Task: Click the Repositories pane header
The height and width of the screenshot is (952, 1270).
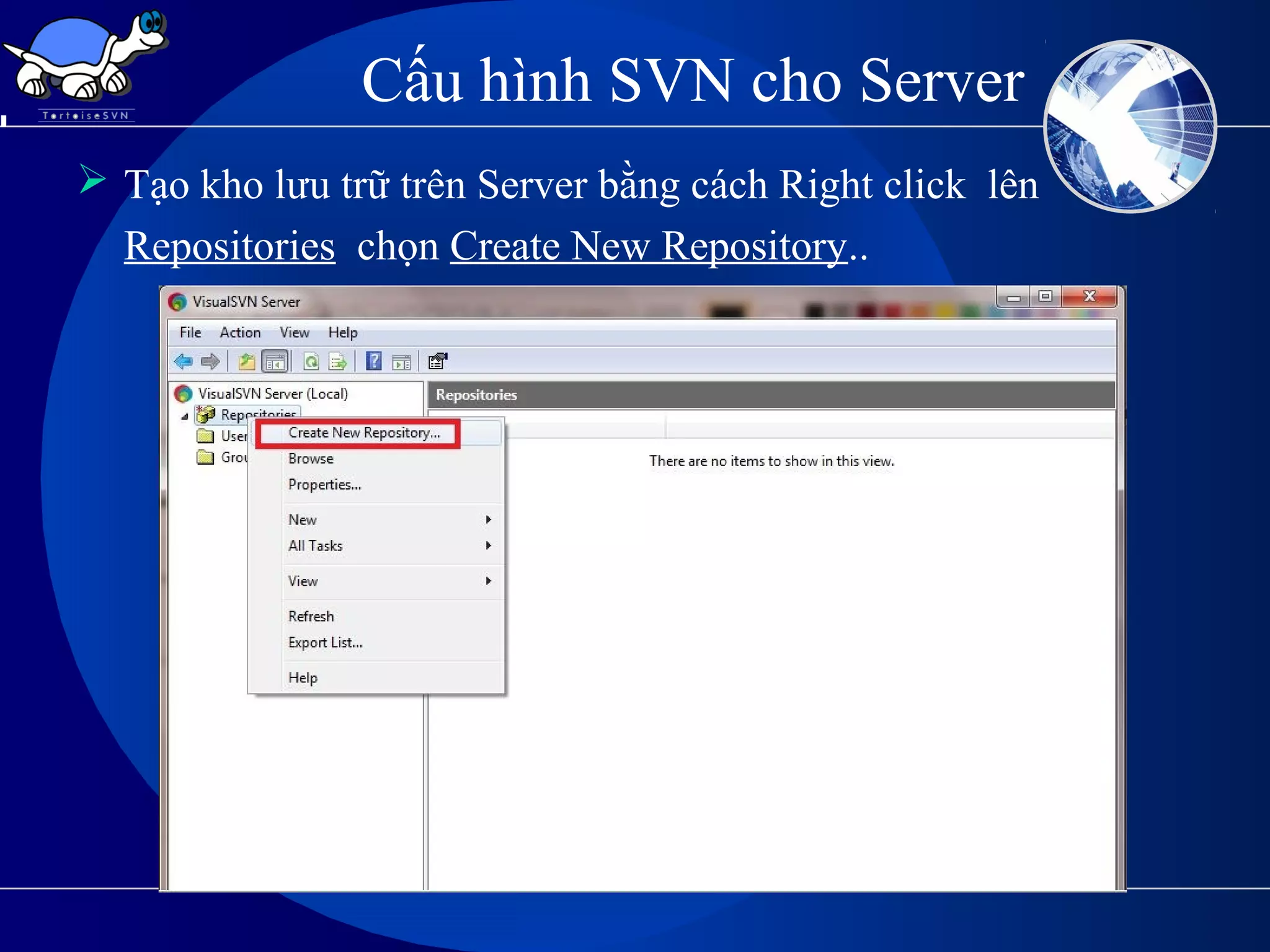Action: 771,395
